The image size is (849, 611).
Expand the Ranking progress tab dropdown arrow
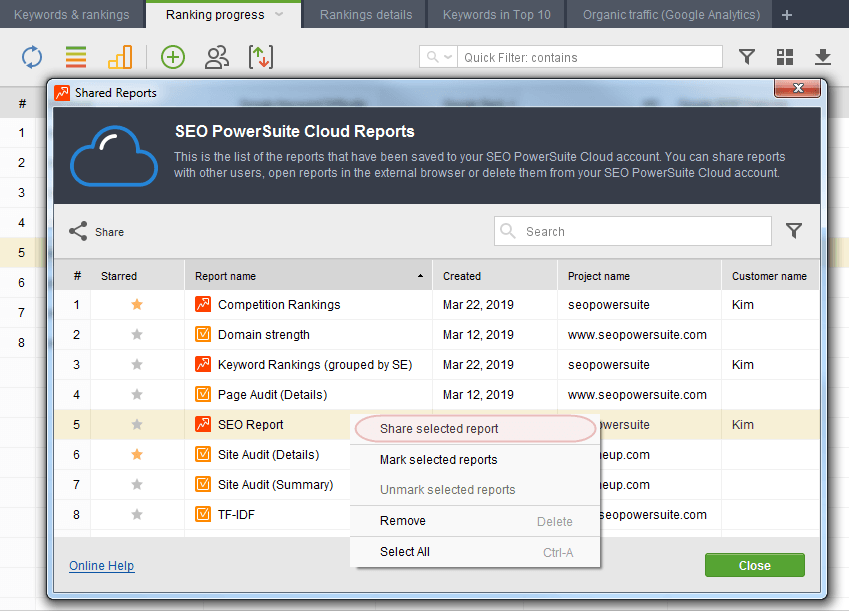pyautogui.click(x=279, y=15)
